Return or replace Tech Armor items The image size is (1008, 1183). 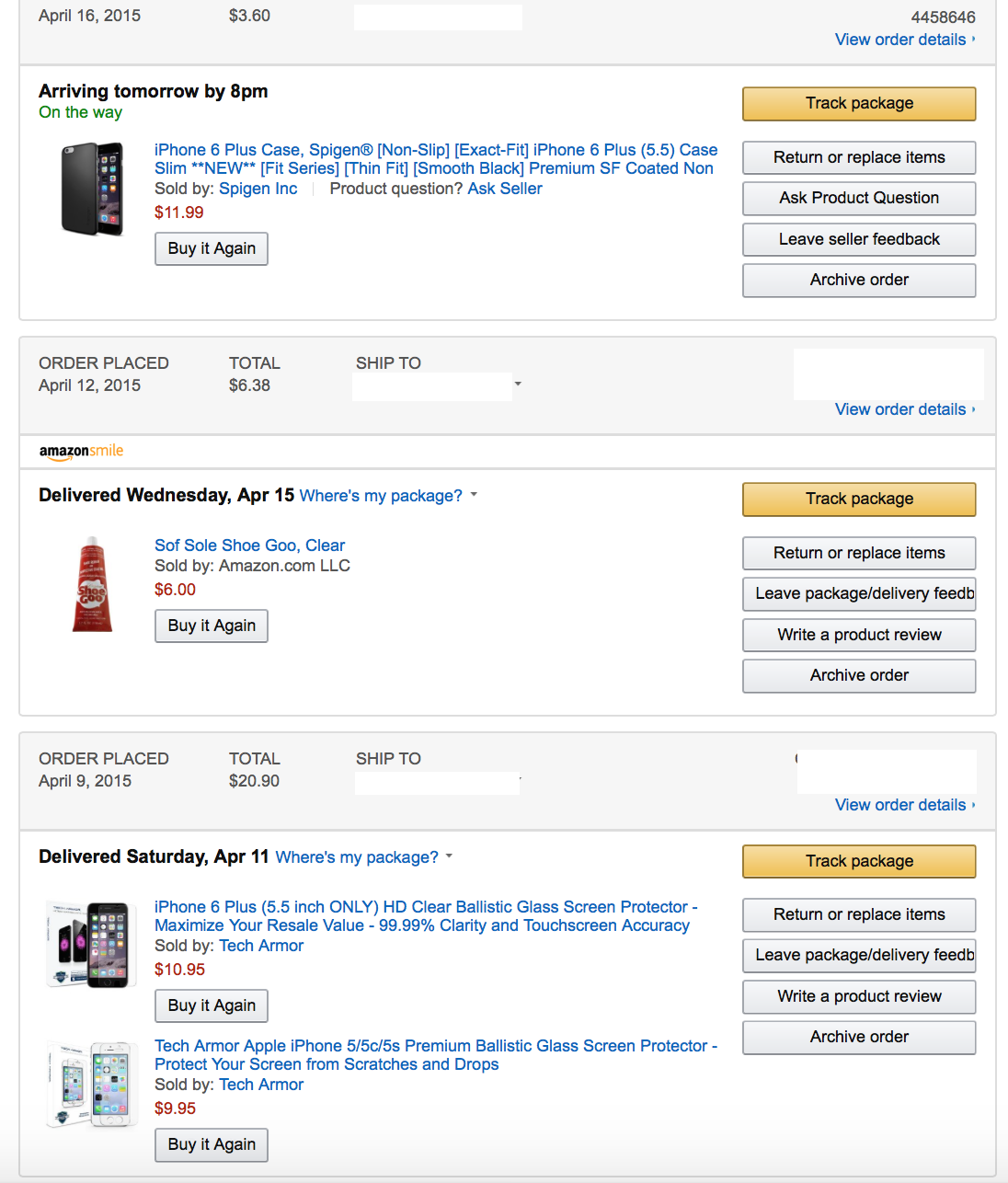pos(859,914)
